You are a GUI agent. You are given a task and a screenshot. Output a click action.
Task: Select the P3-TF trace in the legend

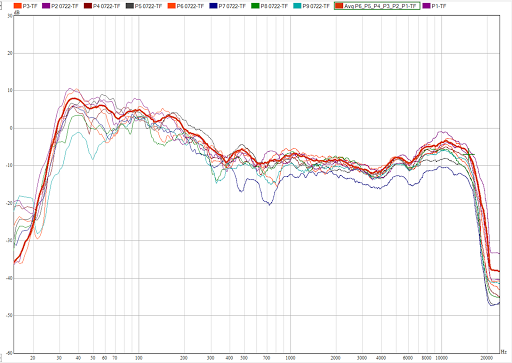(x=26, y=6)
